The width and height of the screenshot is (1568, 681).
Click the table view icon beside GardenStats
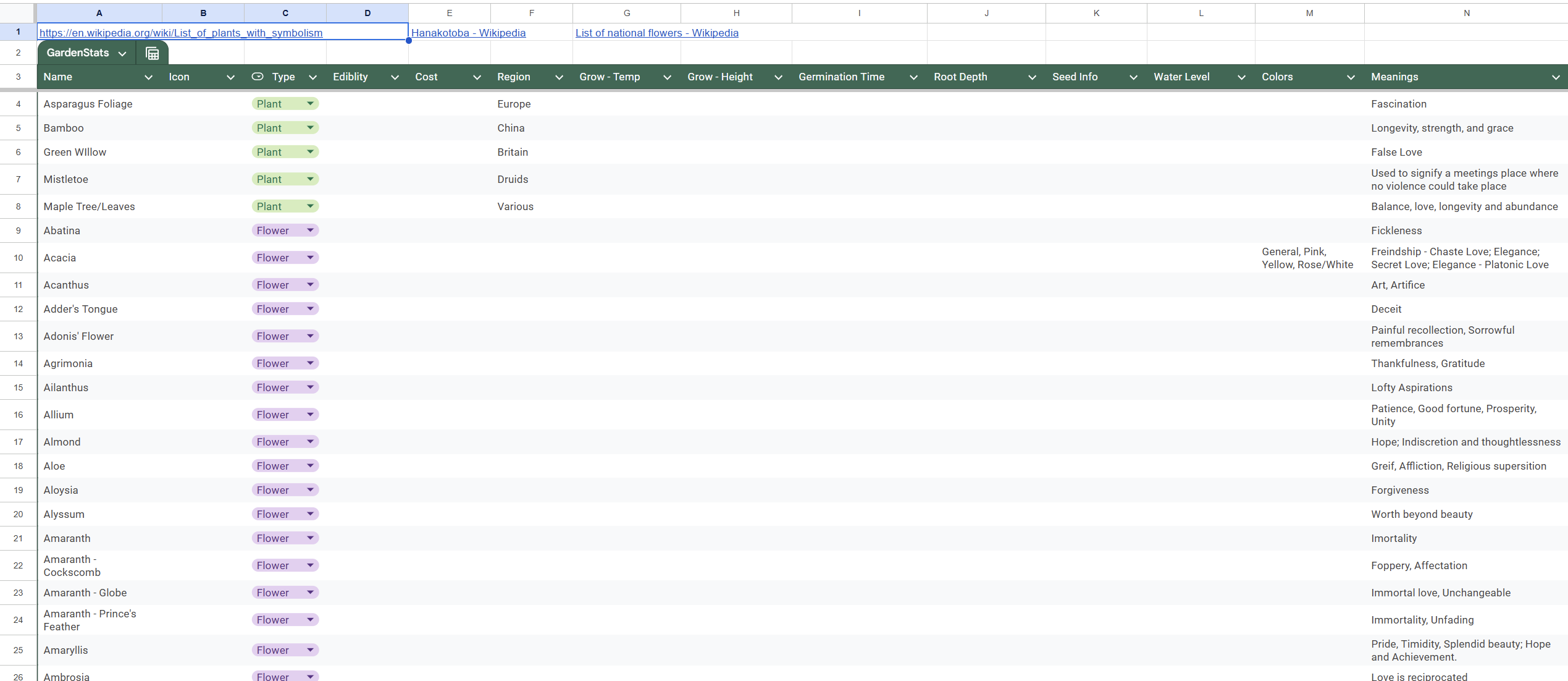tap(152, 53)
